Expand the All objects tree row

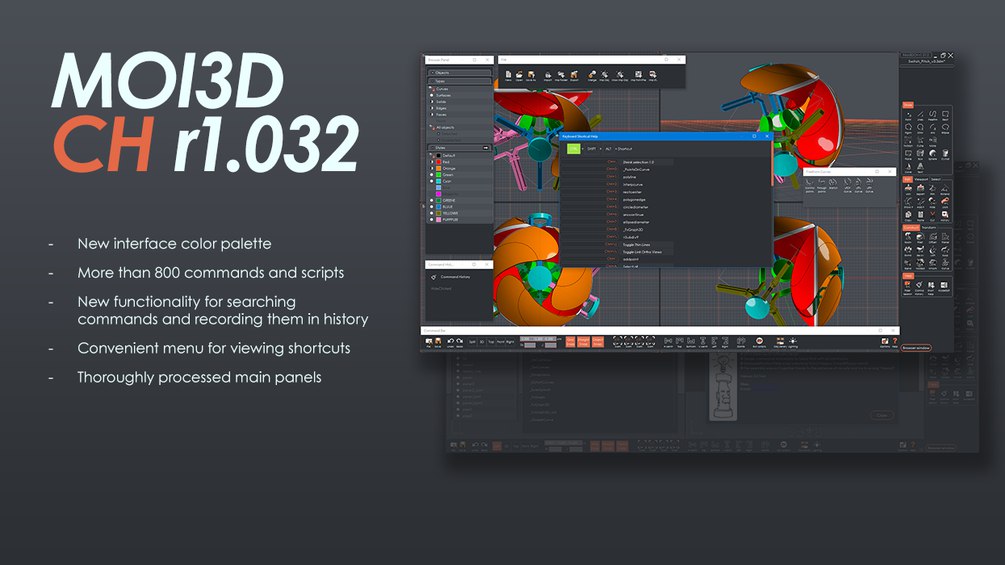click(x=431, y=127)
